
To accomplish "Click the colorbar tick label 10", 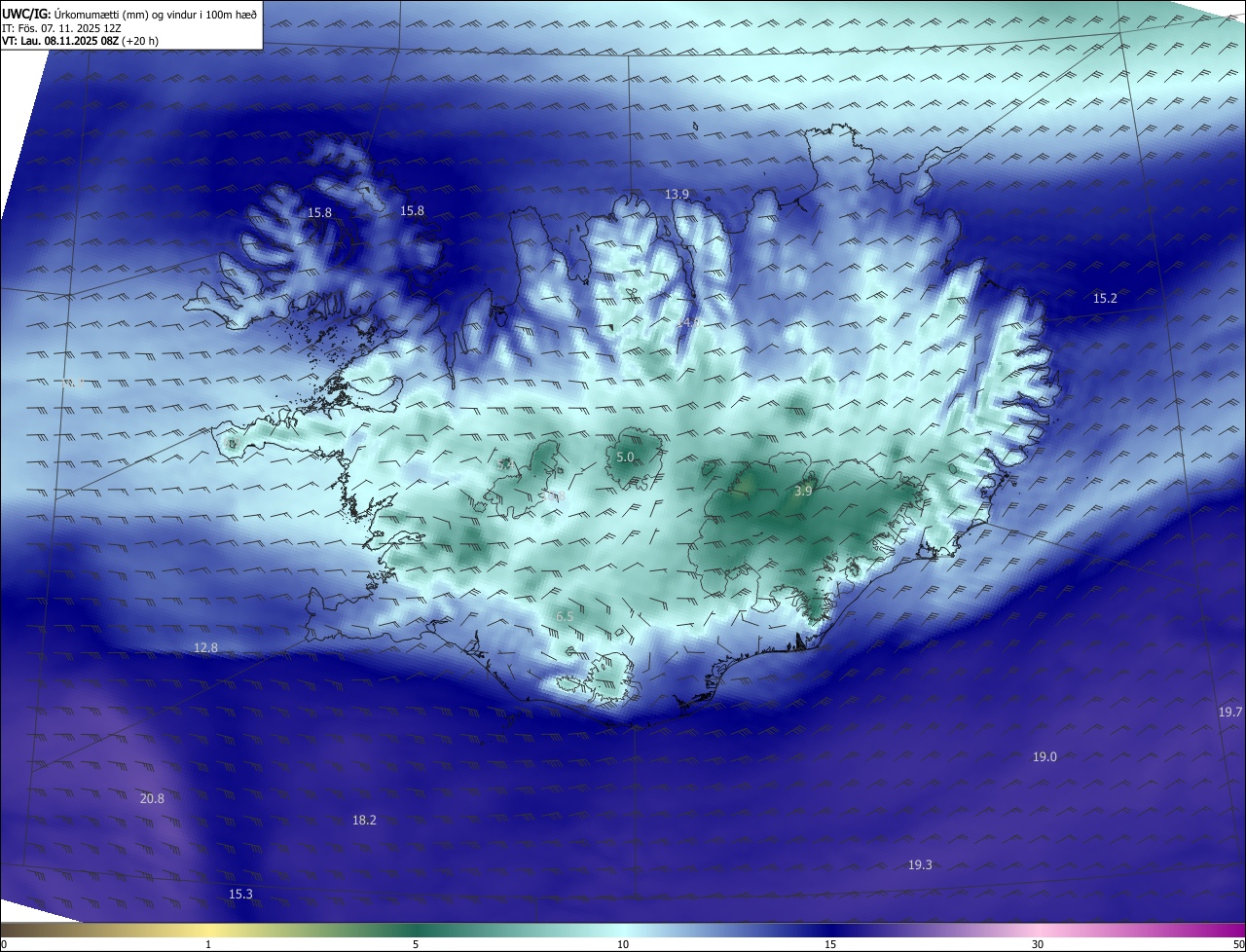I will click(623, 944).
